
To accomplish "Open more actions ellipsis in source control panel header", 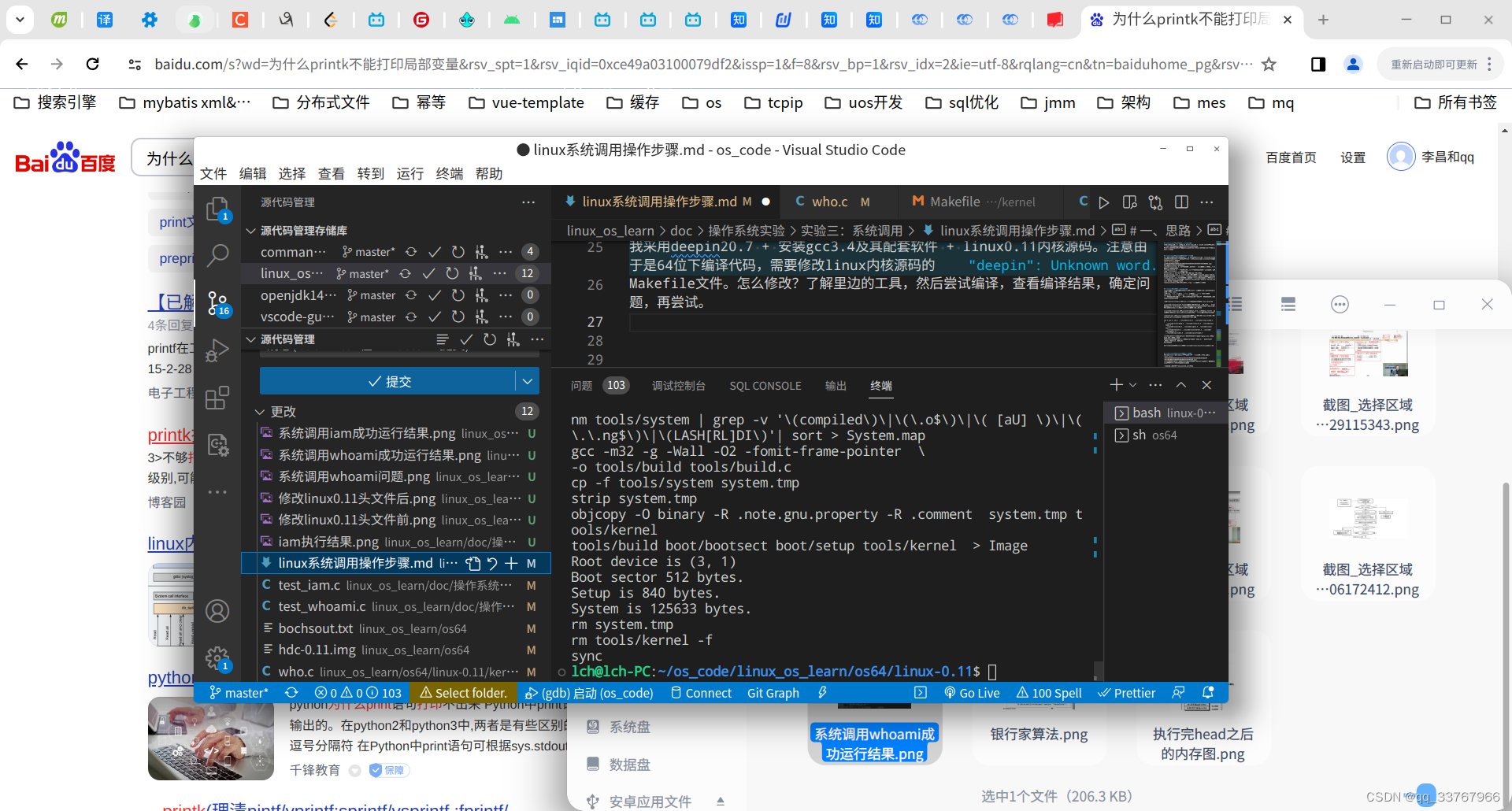I will point(528,202).
